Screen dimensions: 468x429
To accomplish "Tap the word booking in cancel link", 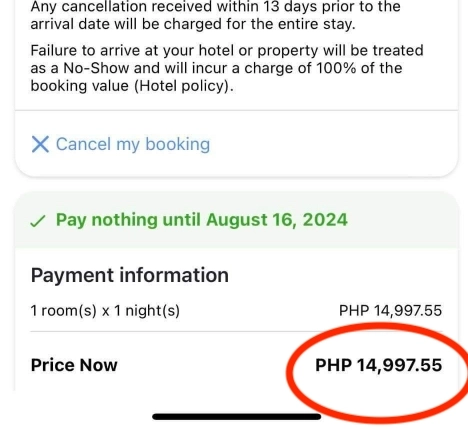I will pyautogui.click(x=178, y=144).
